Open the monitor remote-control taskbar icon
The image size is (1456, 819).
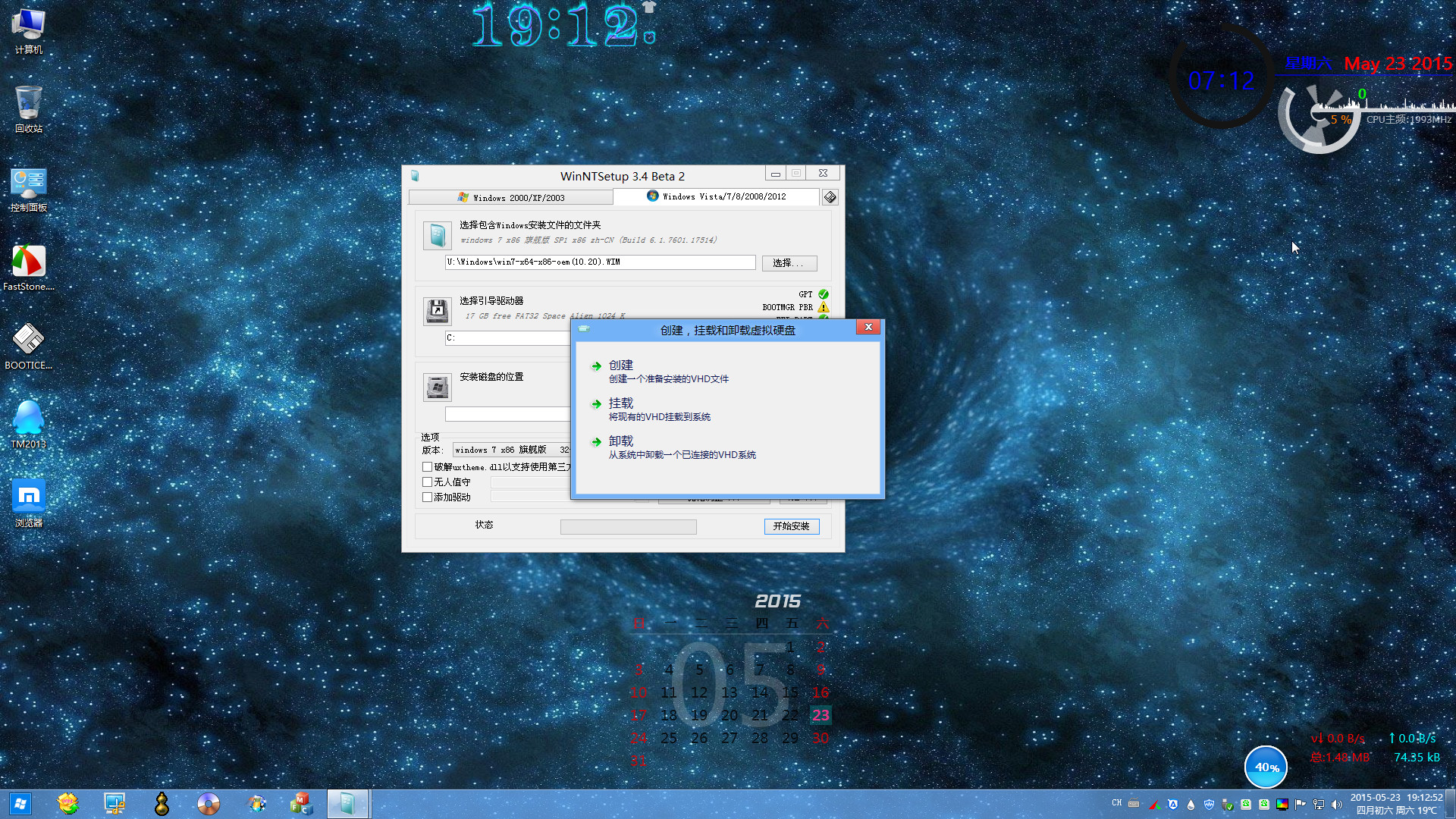[x=115, y=804]
